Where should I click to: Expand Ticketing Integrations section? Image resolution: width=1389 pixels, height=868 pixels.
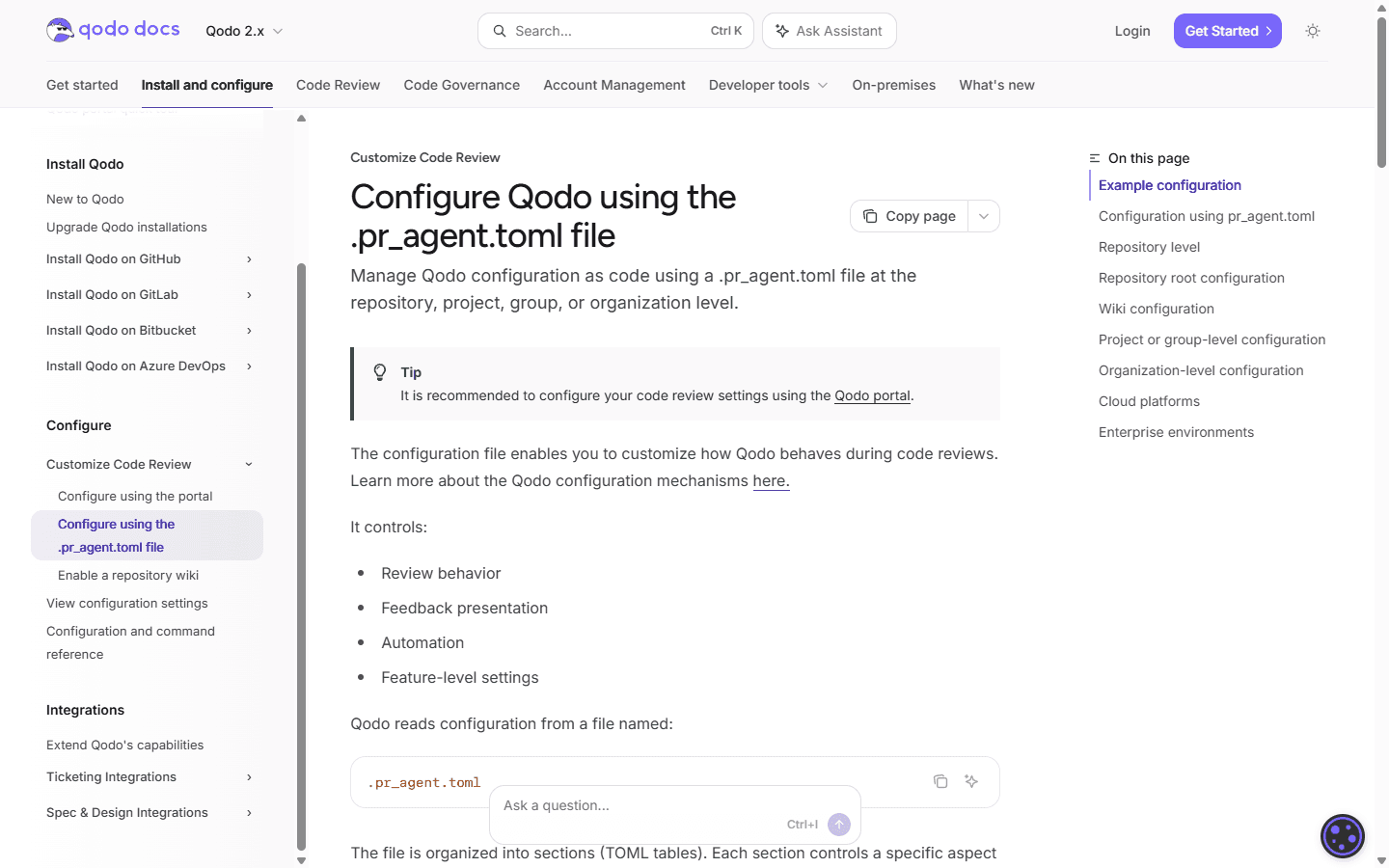(x=249, y=777)
